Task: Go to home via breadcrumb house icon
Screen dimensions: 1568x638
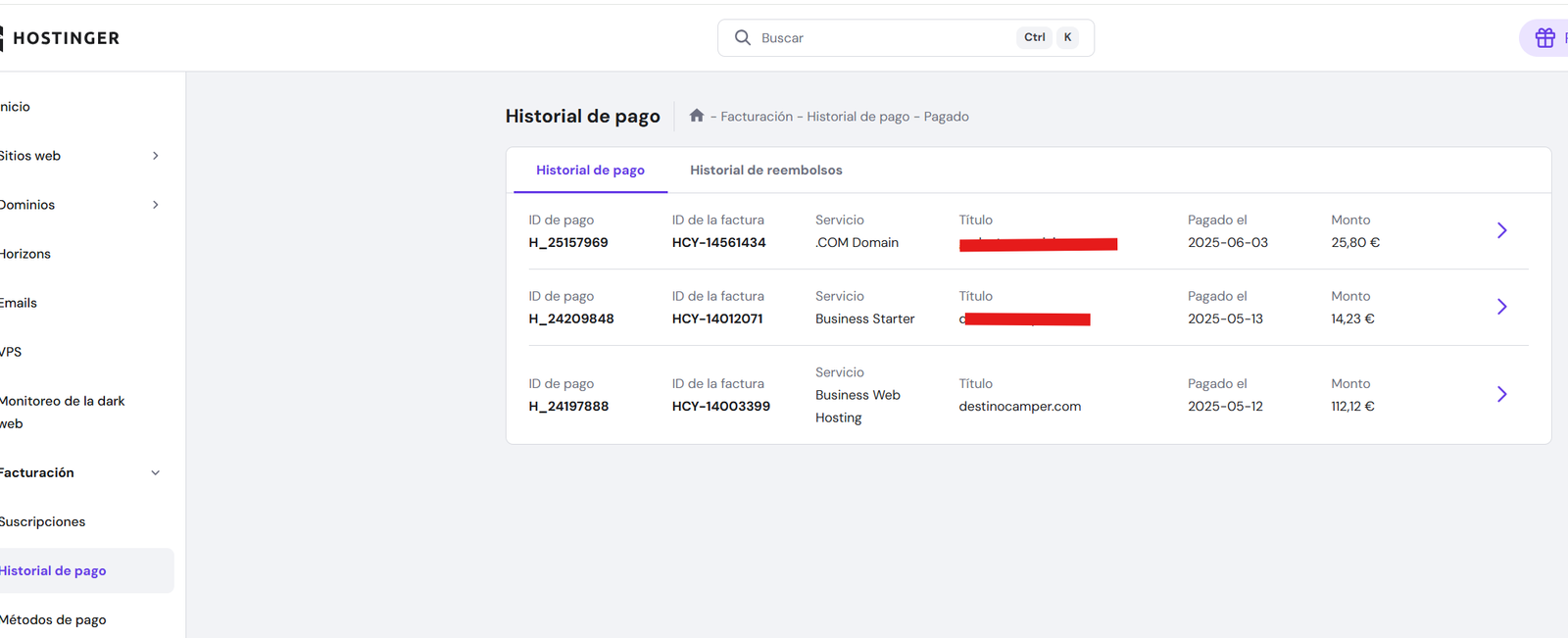Action: (697, 116)
